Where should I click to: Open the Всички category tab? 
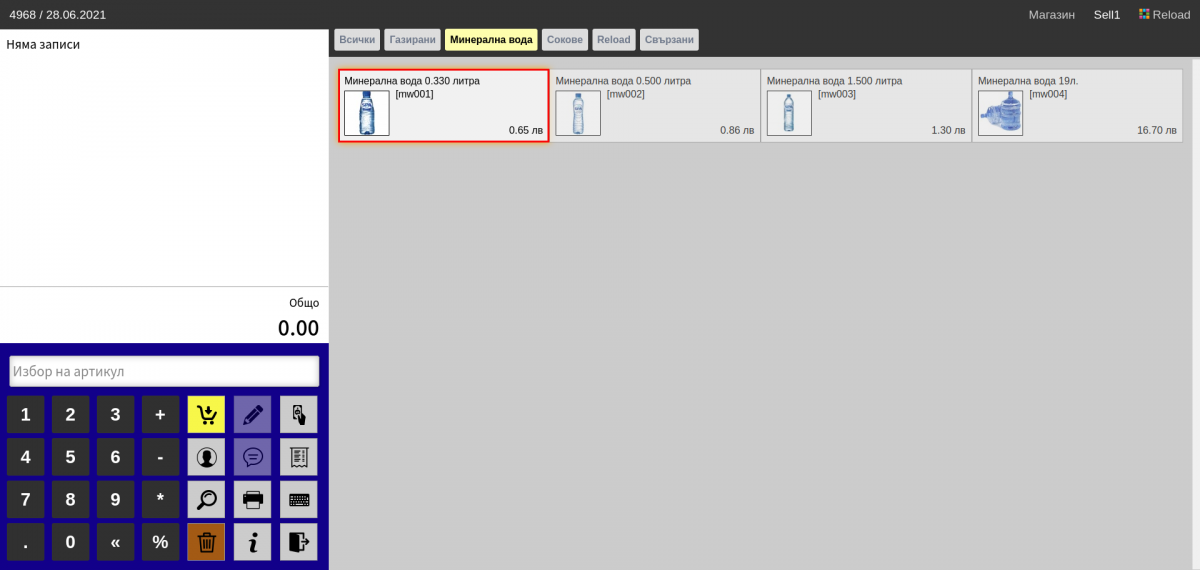click(357, 40)
